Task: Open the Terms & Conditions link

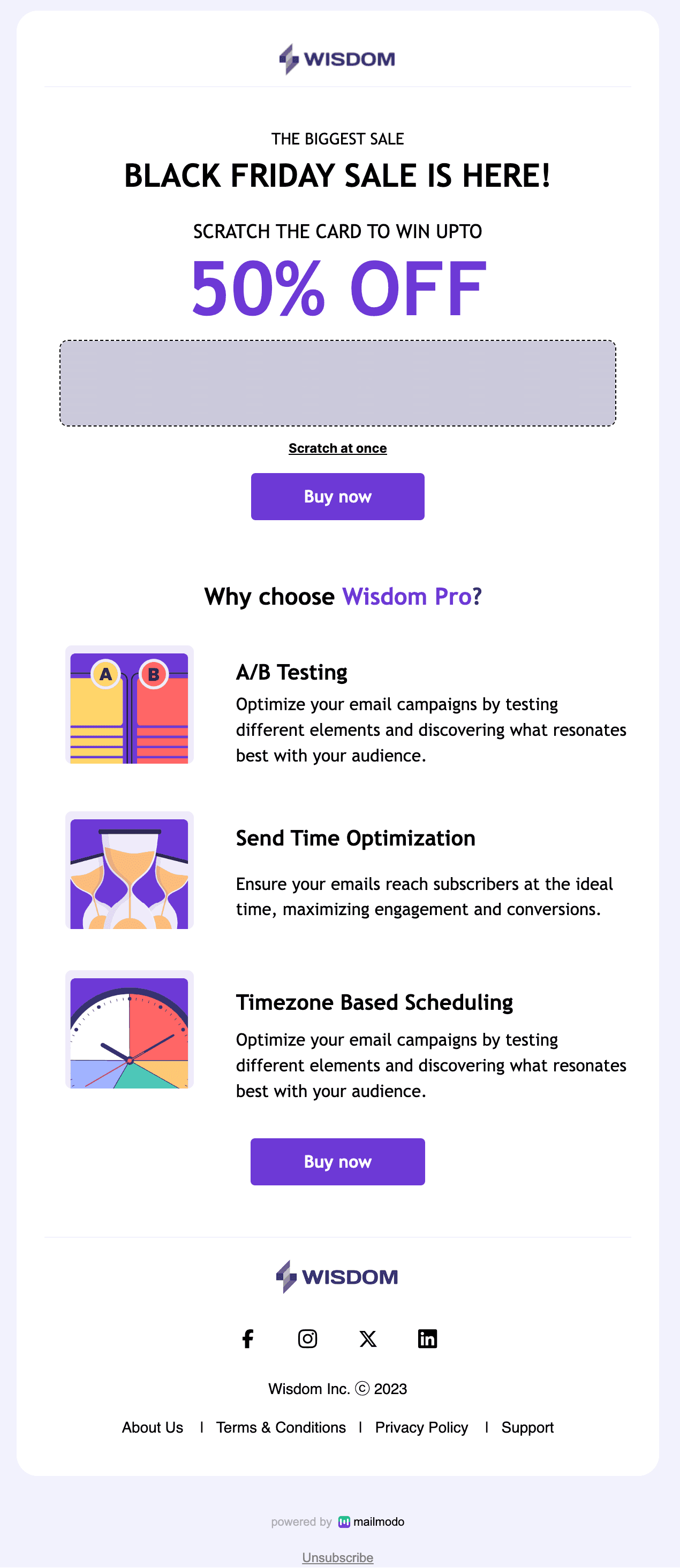Action: (x=281, y=1427)
